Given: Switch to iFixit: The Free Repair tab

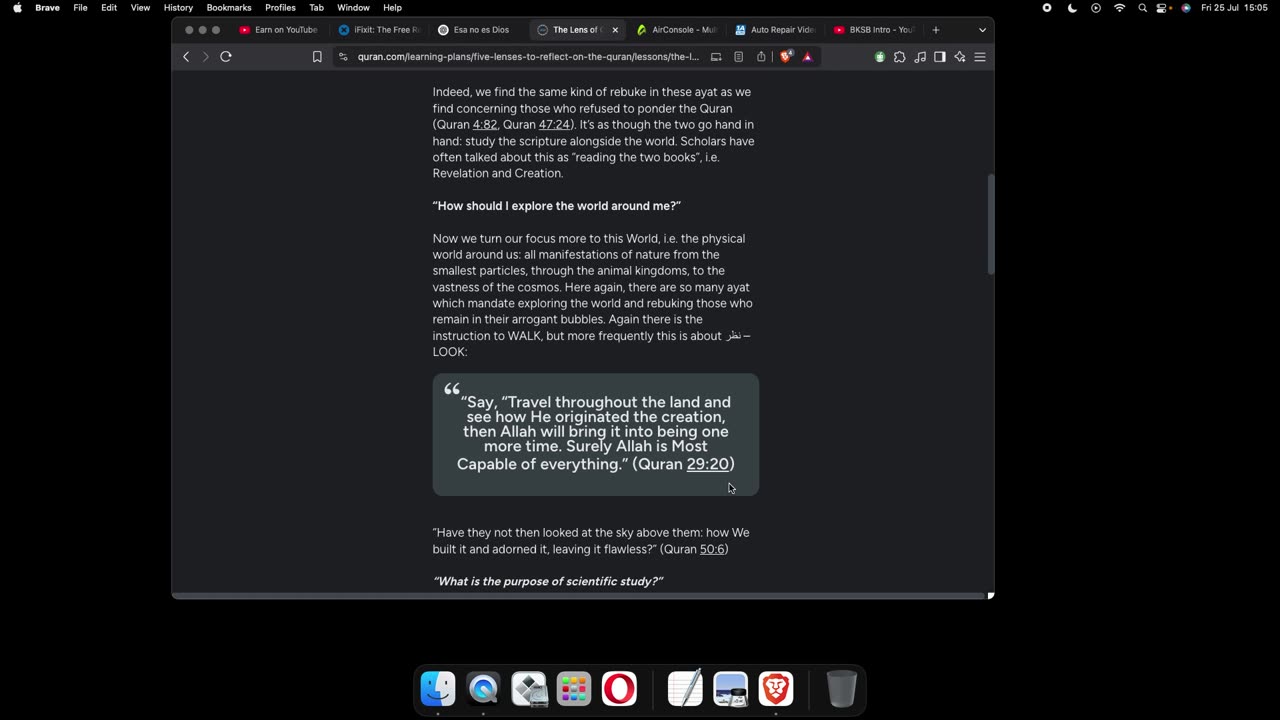Looking at the screenshot, I should click(x=379, y=30).
